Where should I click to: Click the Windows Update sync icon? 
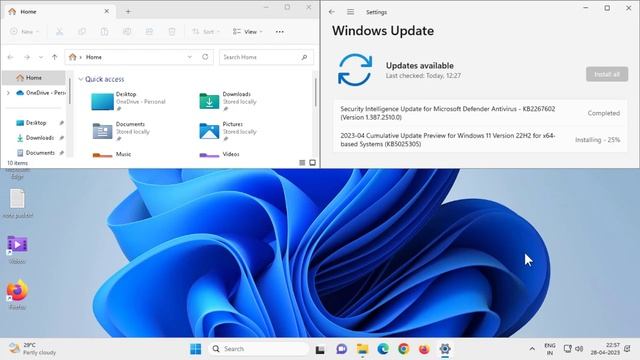[x=355, y=70]
